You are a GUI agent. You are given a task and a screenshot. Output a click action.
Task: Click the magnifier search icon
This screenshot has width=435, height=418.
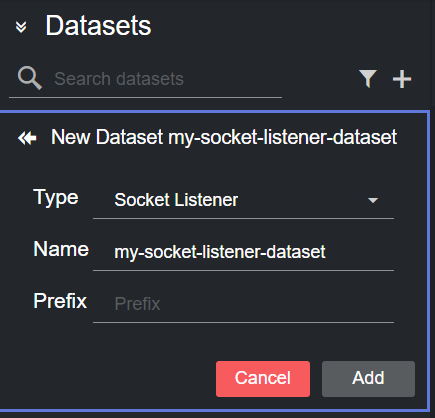30,78
